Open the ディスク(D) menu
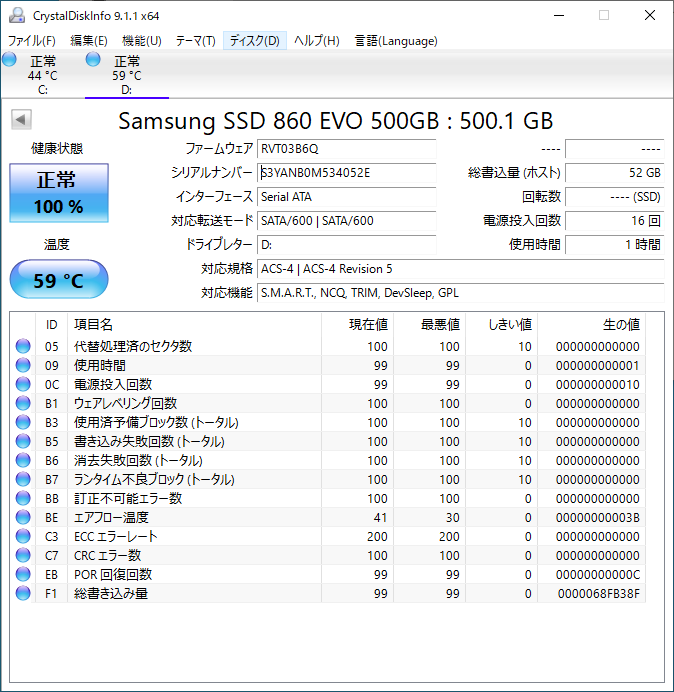 pyautogui.click(x=255, y=41)
